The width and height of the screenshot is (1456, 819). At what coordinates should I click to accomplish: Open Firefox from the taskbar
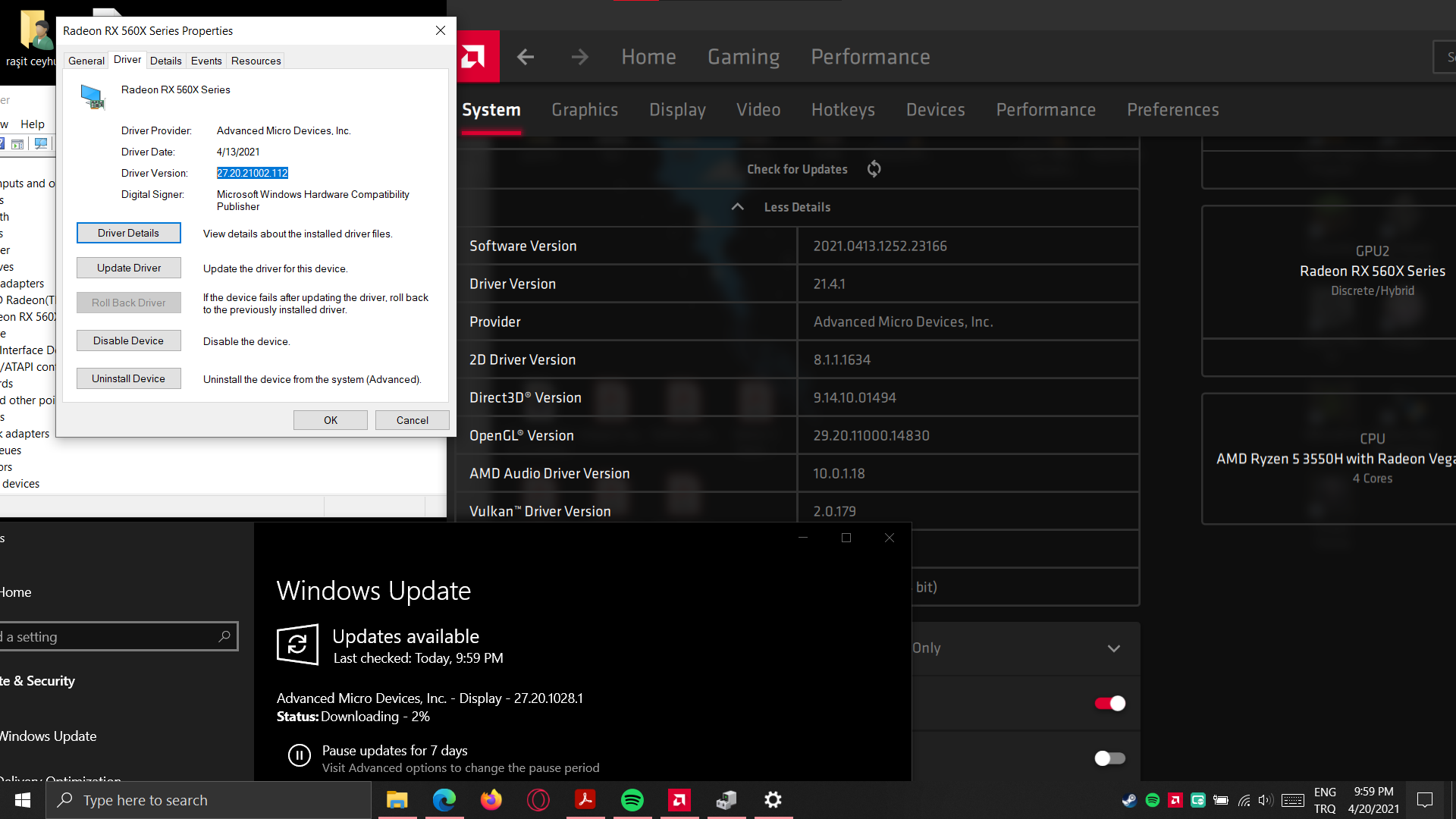pyautogui.click(x=491, y=800)
